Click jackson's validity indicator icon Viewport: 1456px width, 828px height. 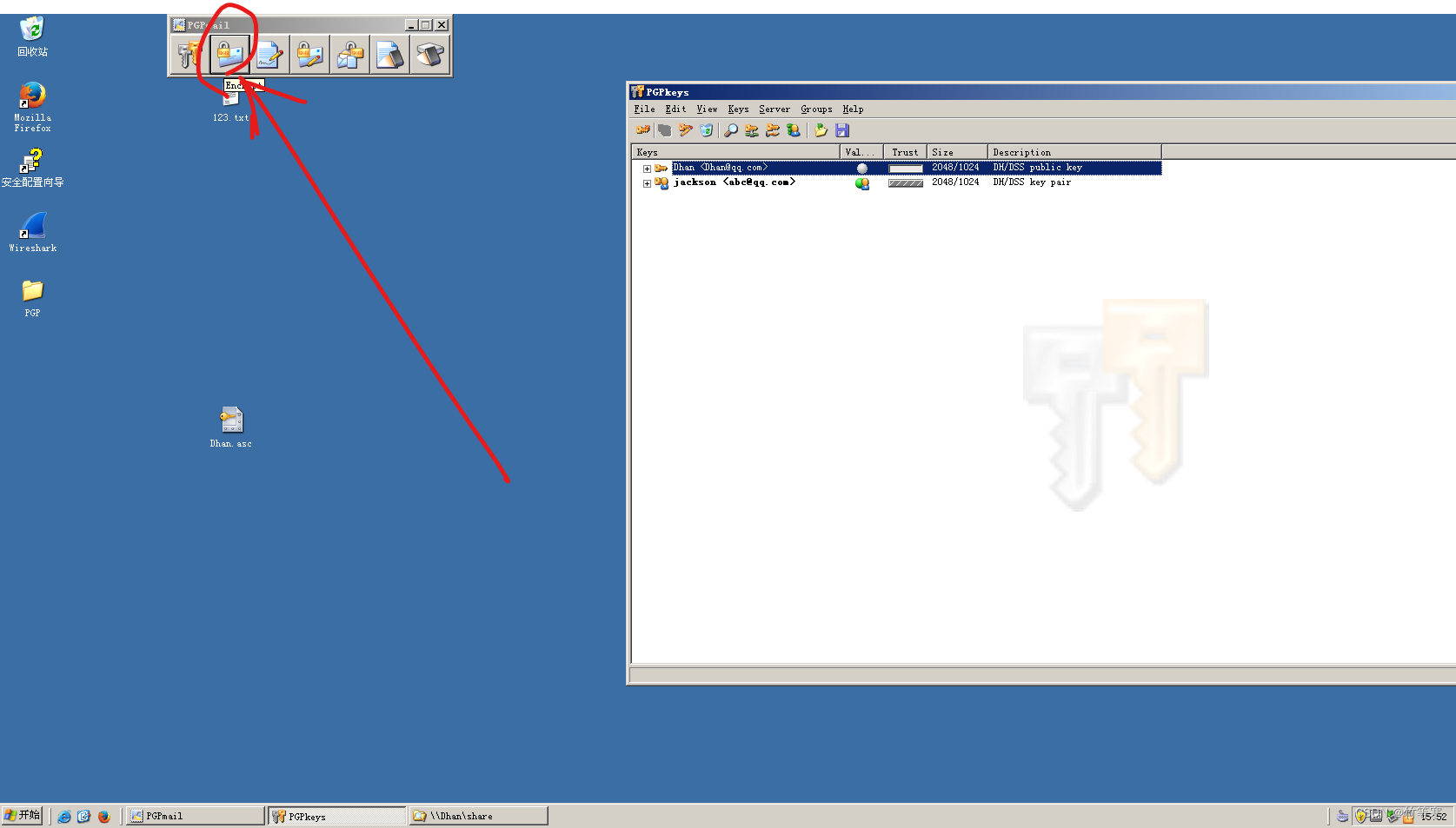click(862, 183)
